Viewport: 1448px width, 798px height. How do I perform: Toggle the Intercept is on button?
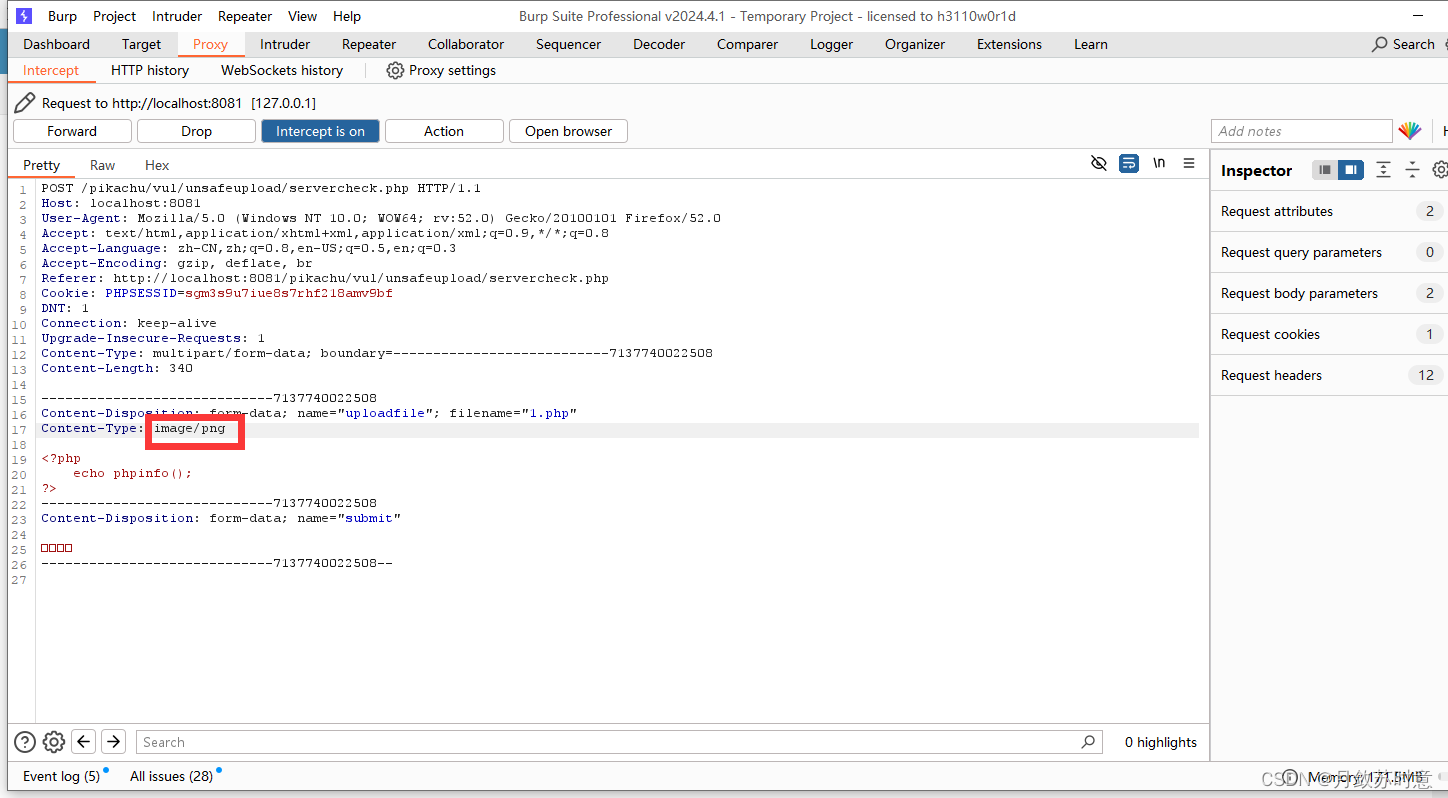click(320, 131)
